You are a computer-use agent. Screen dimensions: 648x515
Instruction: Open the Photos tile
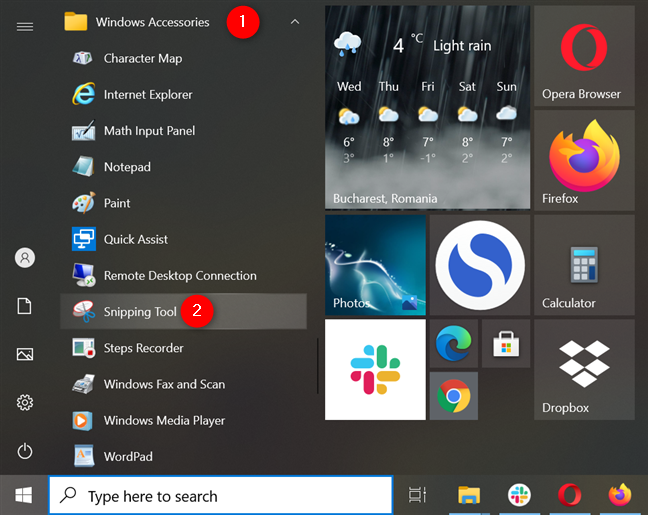pyautogui.click(x=375, y=265)
